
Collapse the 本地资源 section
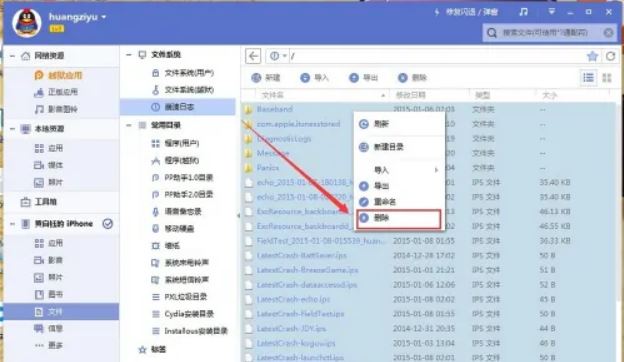pos(12,129)
